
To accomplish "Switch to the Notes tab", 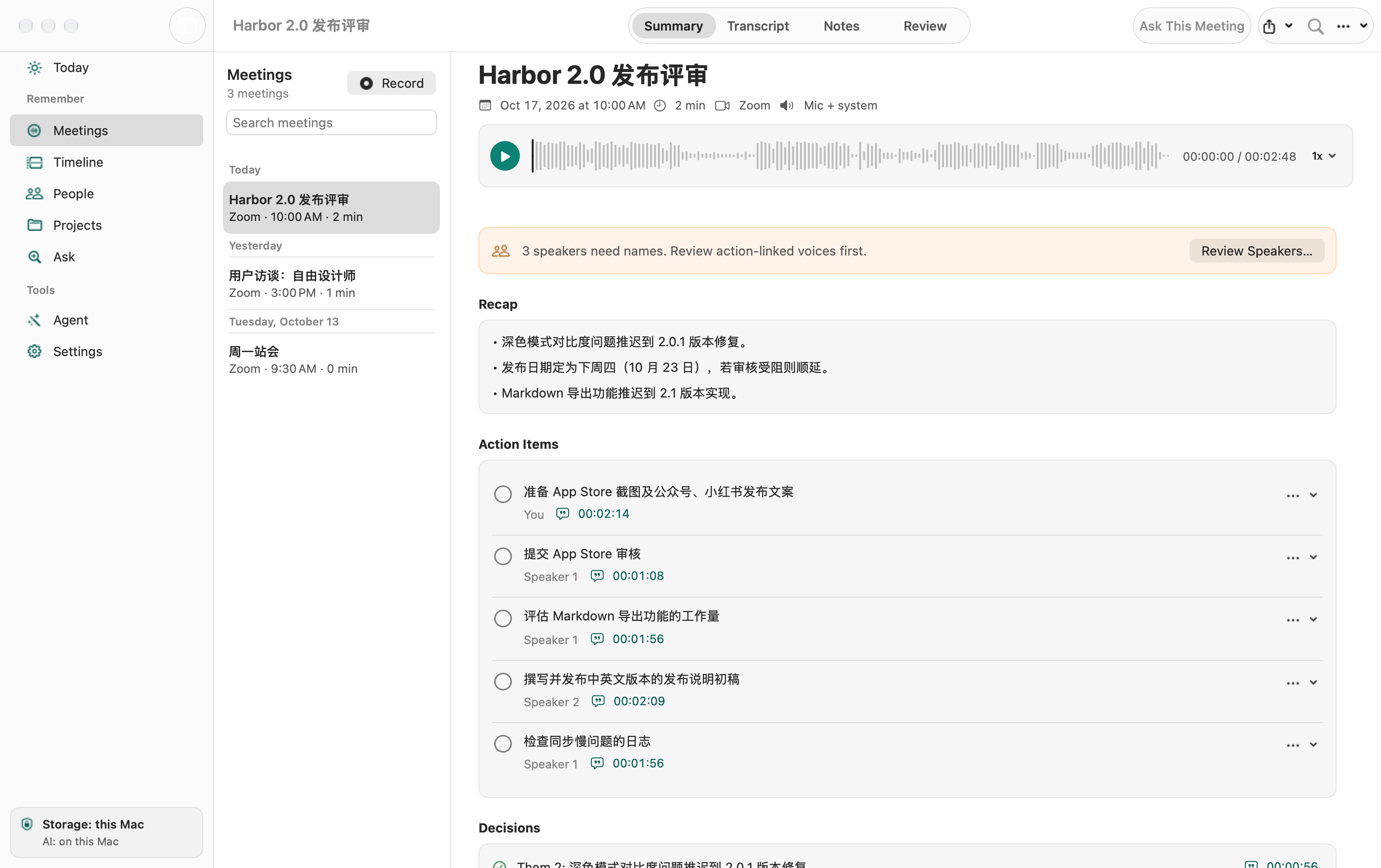I will coord(841,26).
